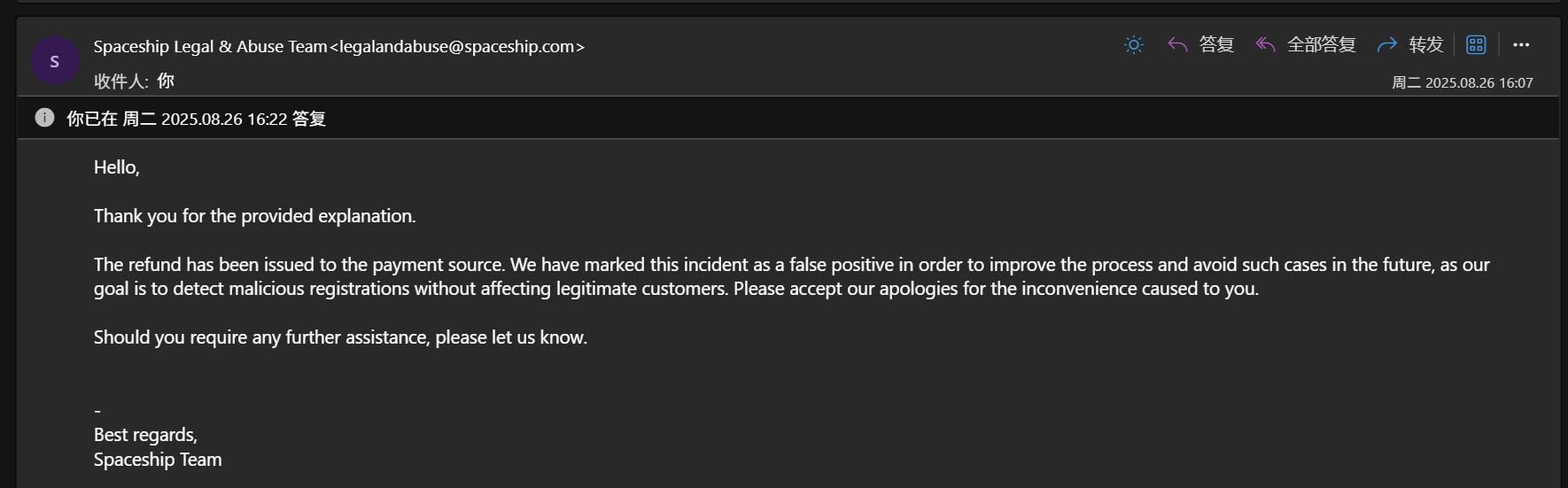Click the 转发 text label

tap(1426, 45)
